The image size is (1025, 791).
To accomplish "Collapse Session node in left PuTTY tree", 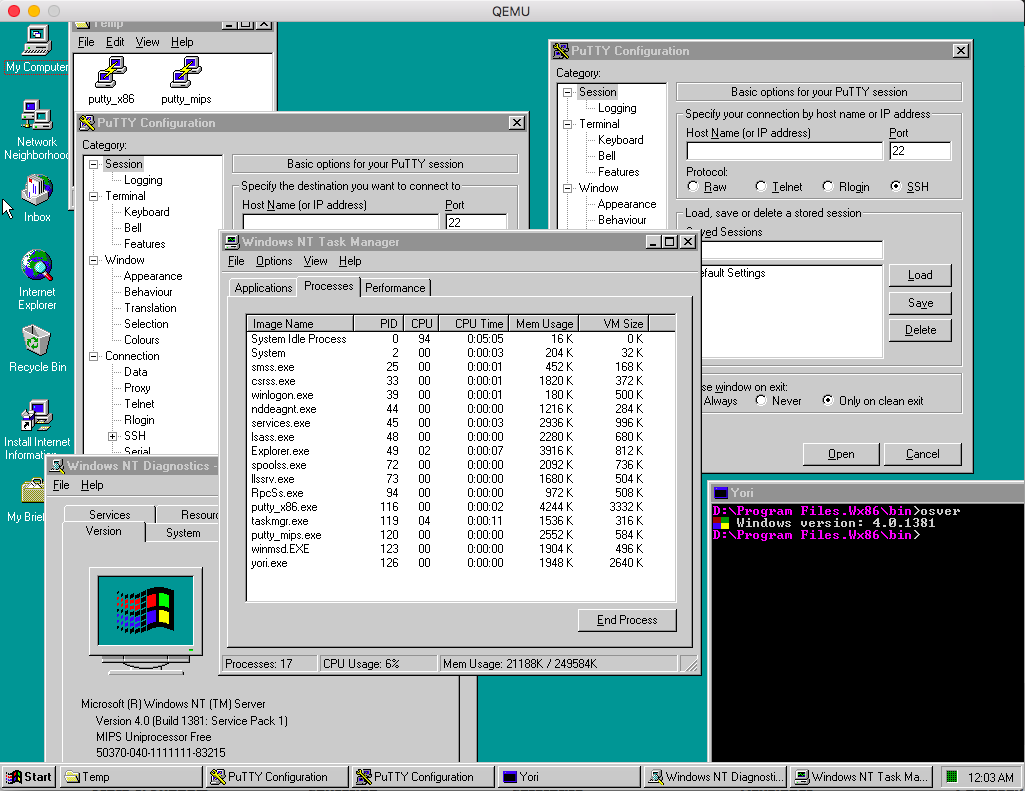I will [x=93, y=164].
